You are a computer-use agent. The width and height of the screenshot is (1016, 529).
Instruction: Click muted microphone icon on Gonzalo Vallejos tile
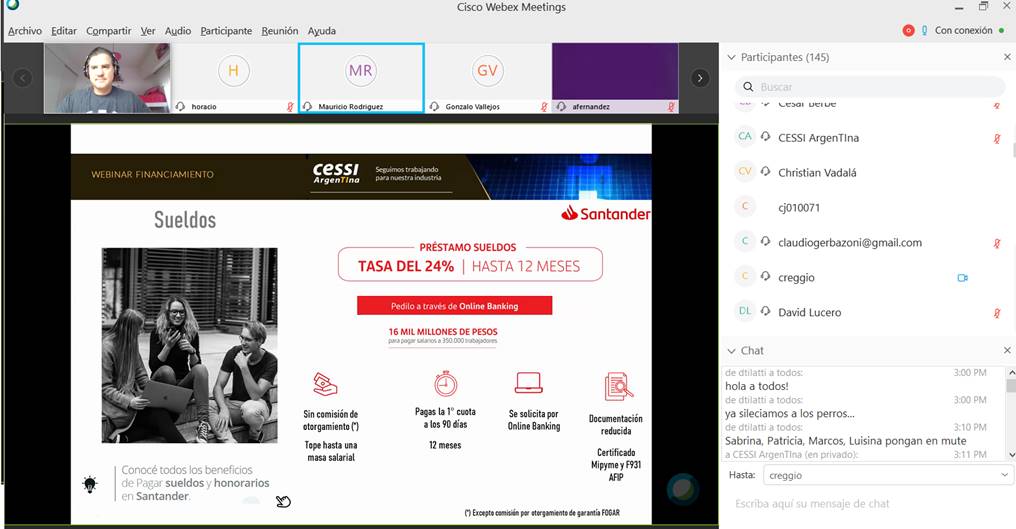click(x=544, y=107)
